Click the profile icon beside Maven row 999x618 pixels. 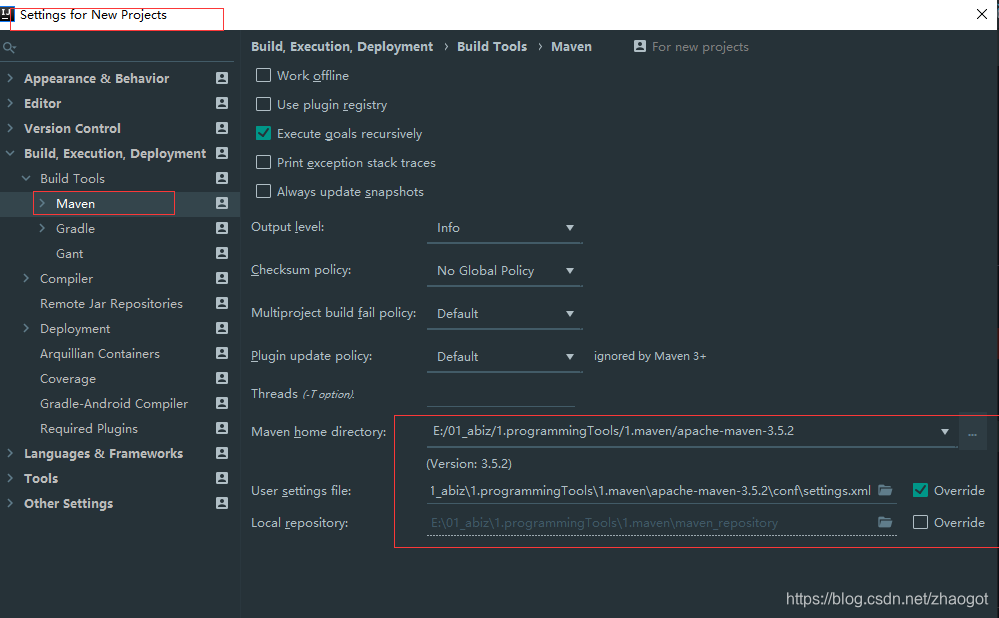(x=222, y=203)
